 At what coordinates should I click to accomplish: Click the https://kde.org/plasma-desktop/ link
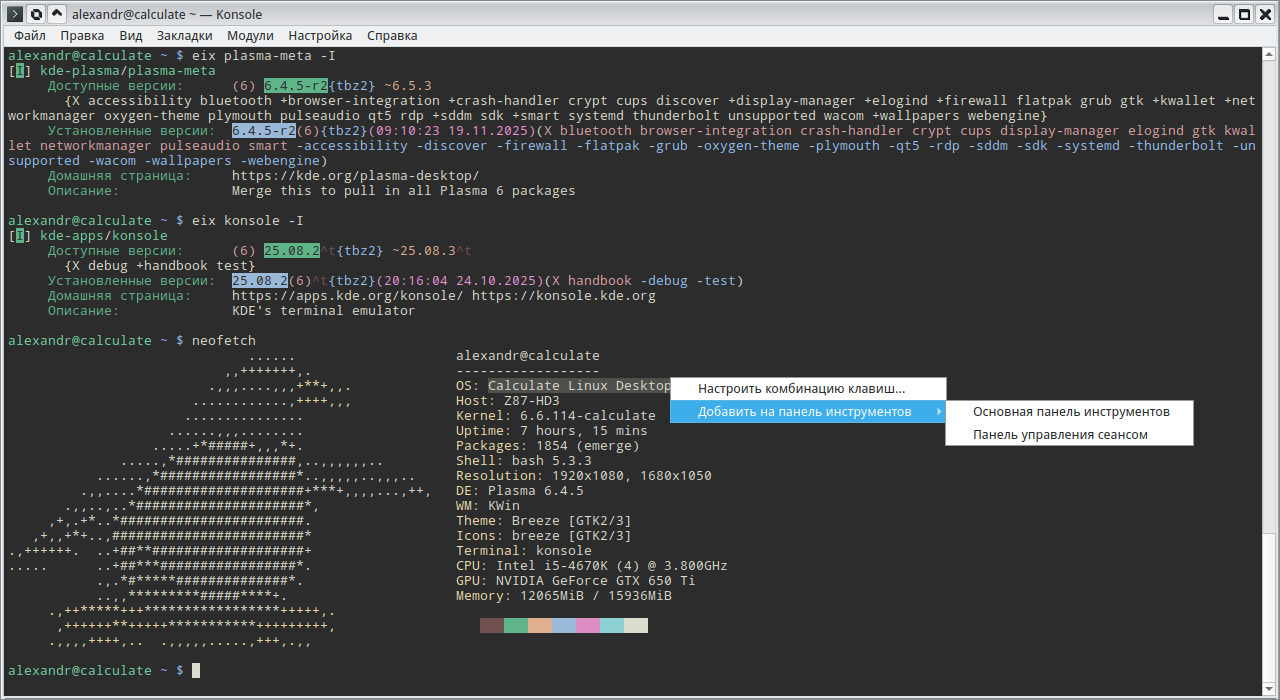355,176
